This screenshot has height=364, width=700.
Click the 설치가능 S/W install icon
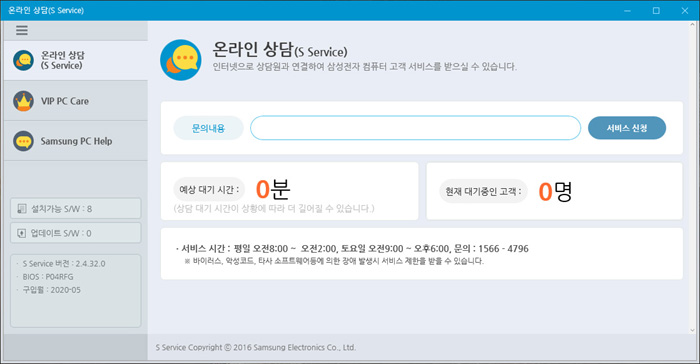[x=22, y=209]
